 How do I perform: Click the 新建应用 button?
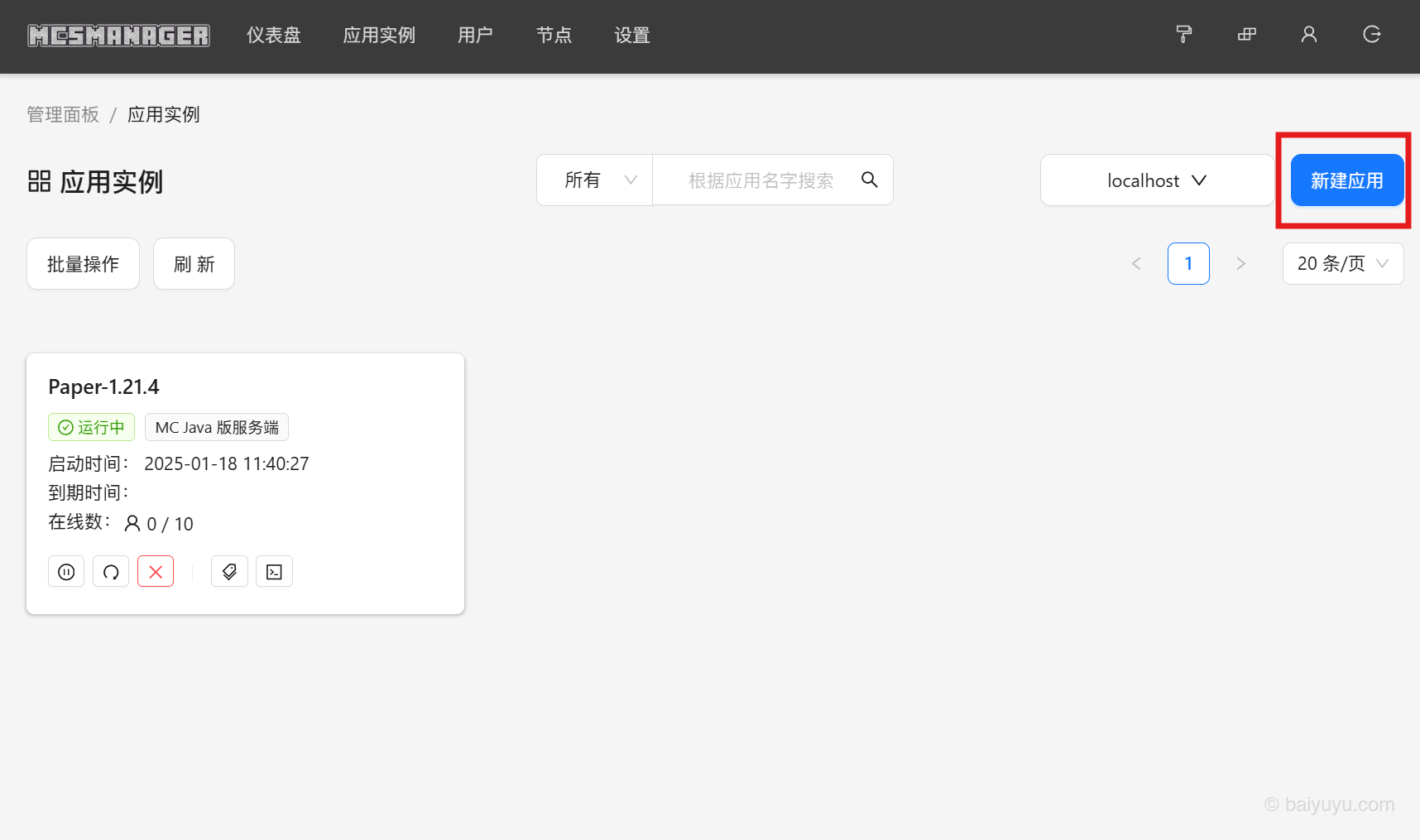click(1346, 180)
